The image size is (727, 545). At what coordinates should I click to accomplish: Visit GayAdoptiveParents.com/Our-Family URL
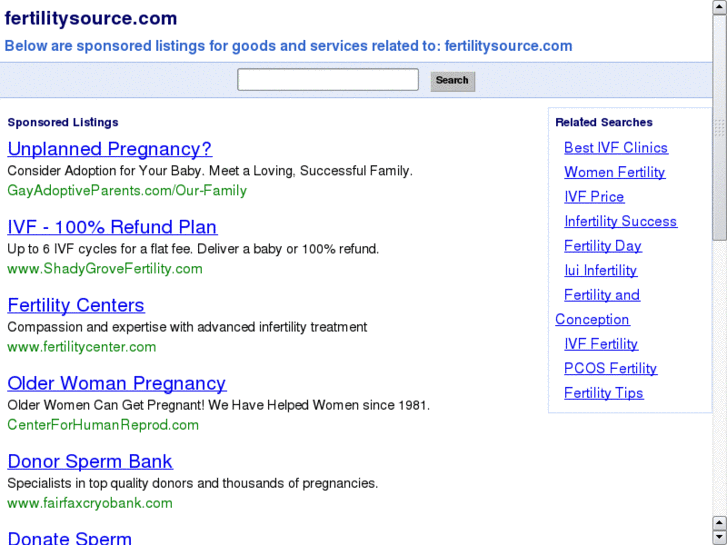[127, 191]
